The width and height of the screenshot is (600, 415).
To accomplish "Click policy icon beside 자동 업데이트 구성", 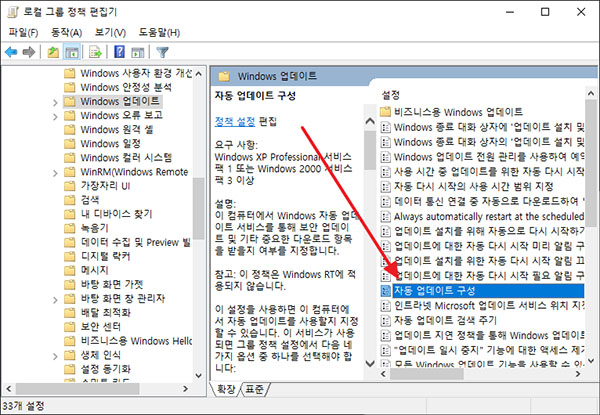I will pyautogui.click(x=386, y=291).
